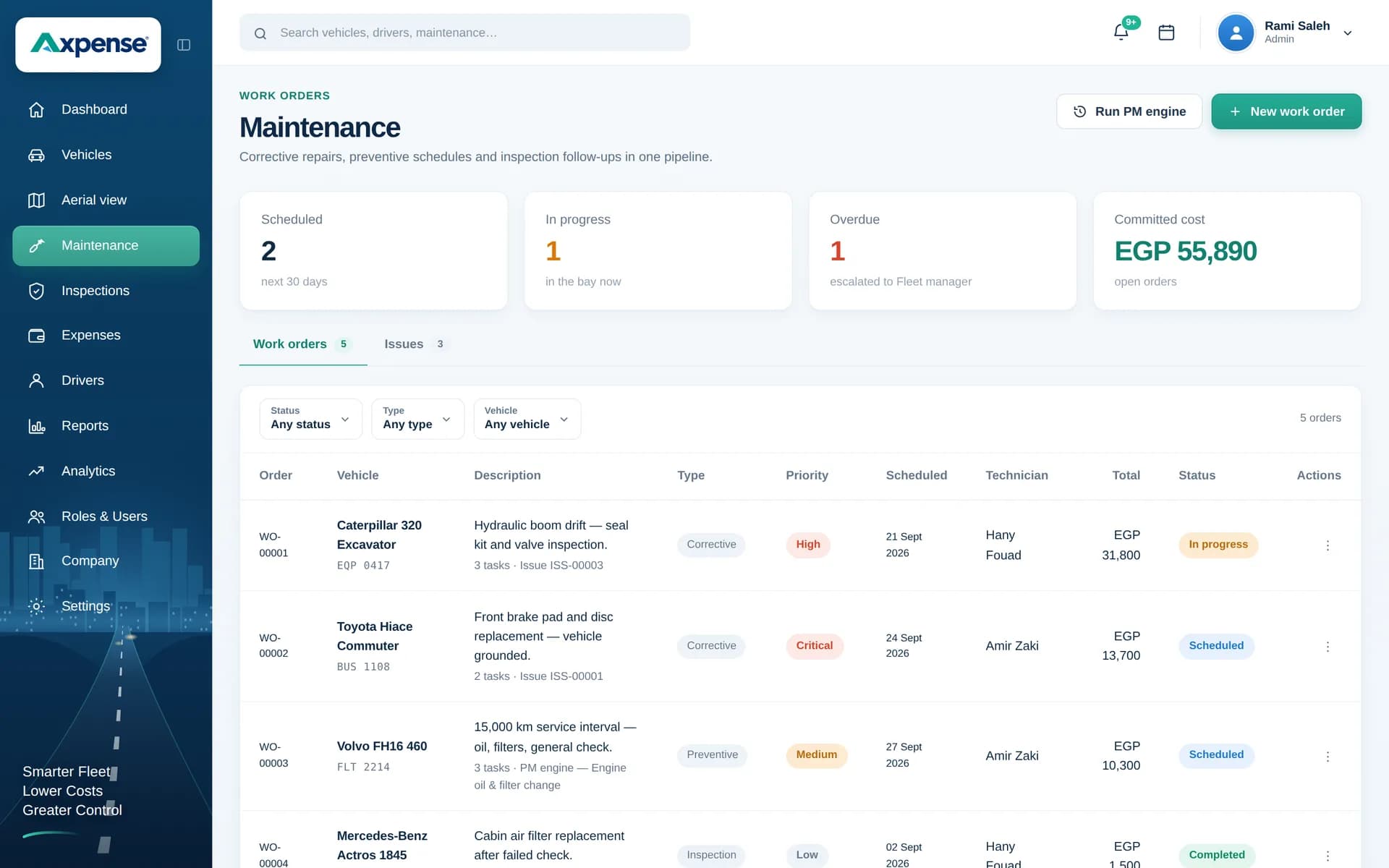
Task: Open actions menu for WO-00003
Action: 1328,757
